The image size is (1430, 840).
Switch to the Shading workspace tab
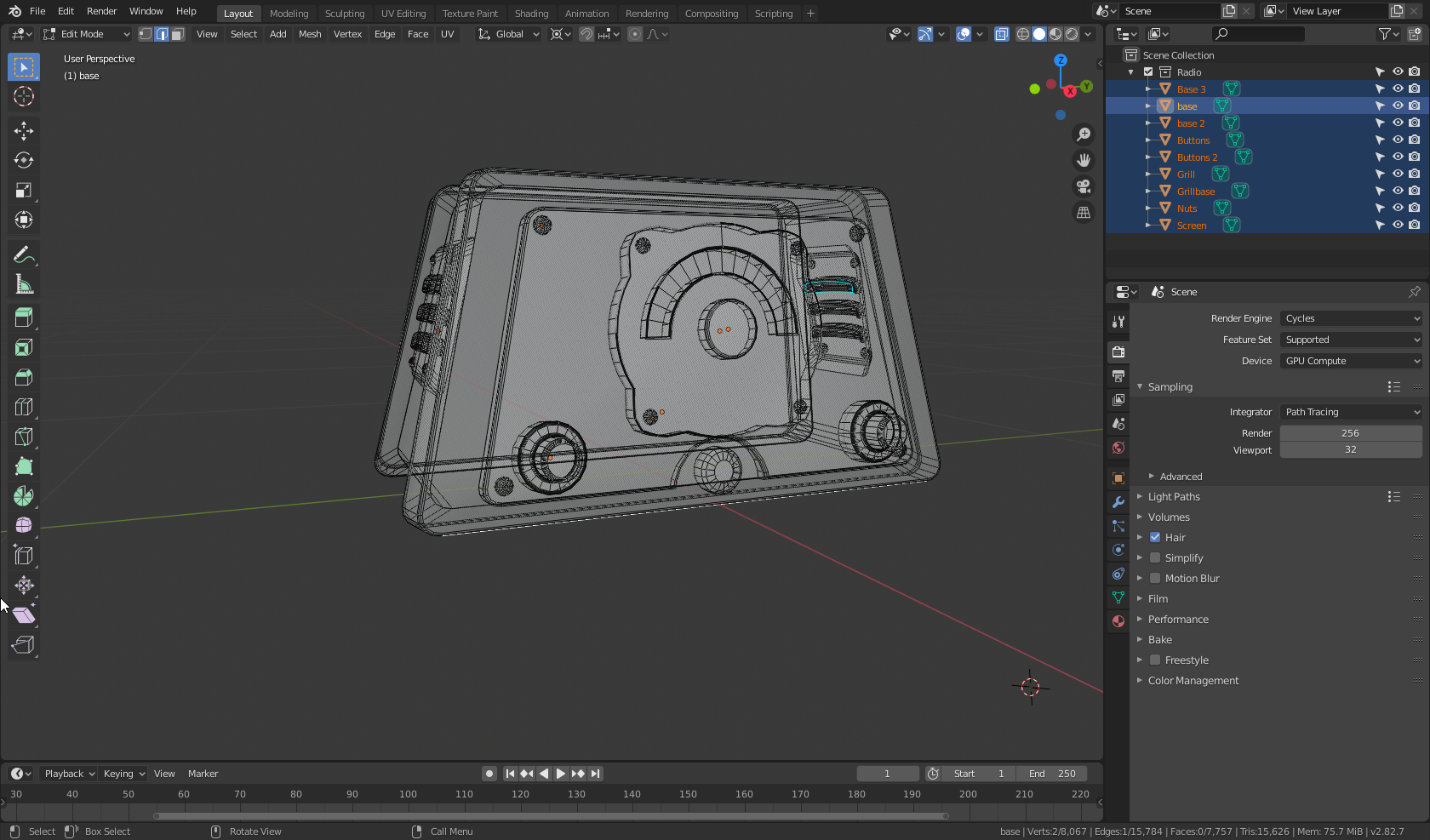click(x=531, y=14)
